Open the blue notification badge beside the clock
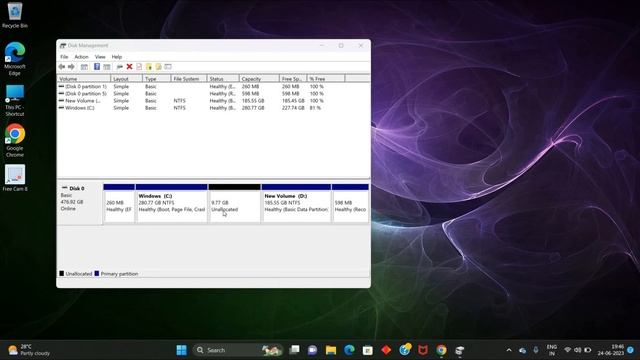This screenshot has height=360, width=640. coord(631,350)
